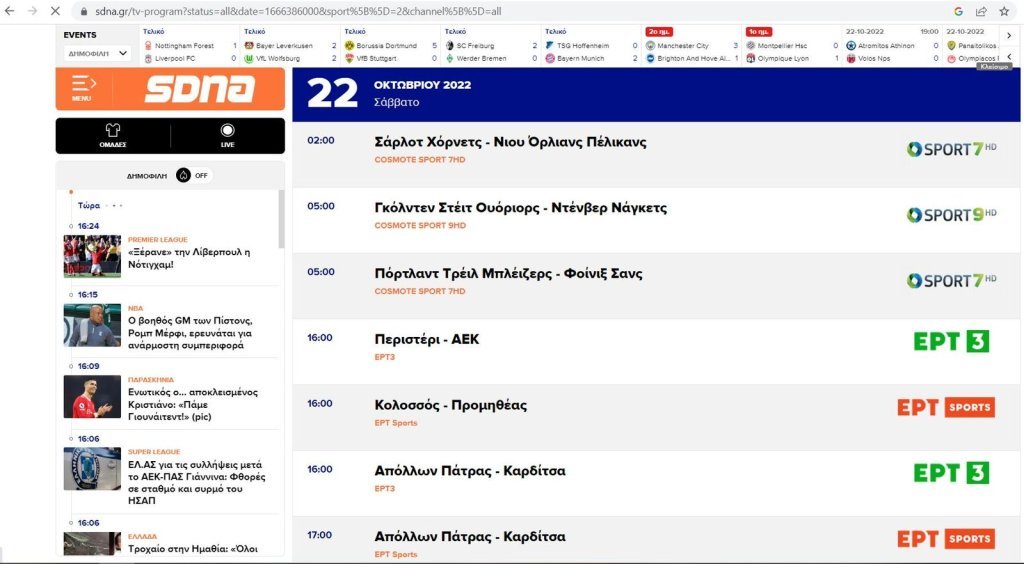
Task: Open Manchester City vs Brighton live match
Action: (x=692, y=52)
